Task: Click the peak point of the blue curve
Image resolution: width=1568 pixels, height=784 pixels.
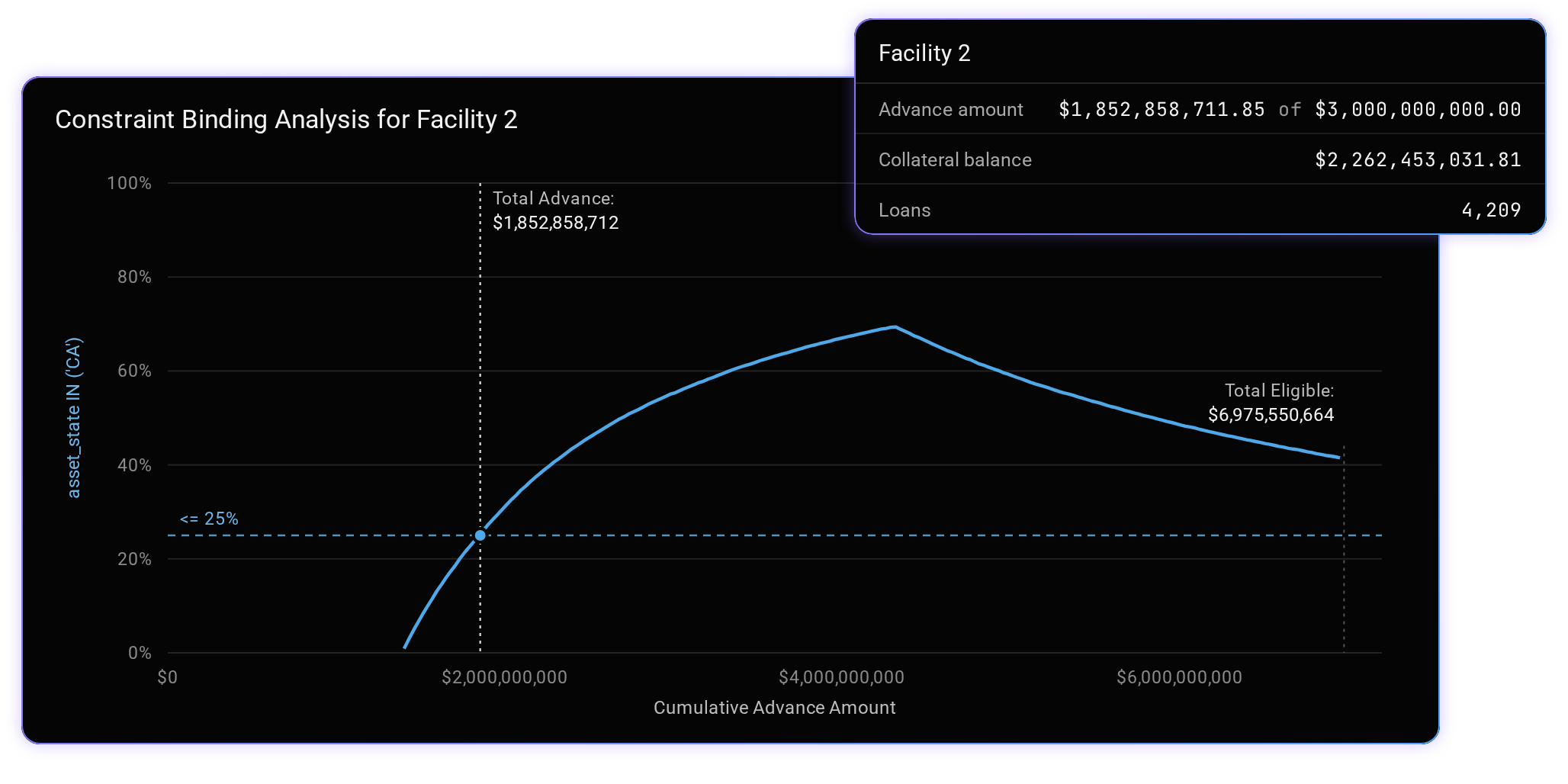Action: pos(895,327)
